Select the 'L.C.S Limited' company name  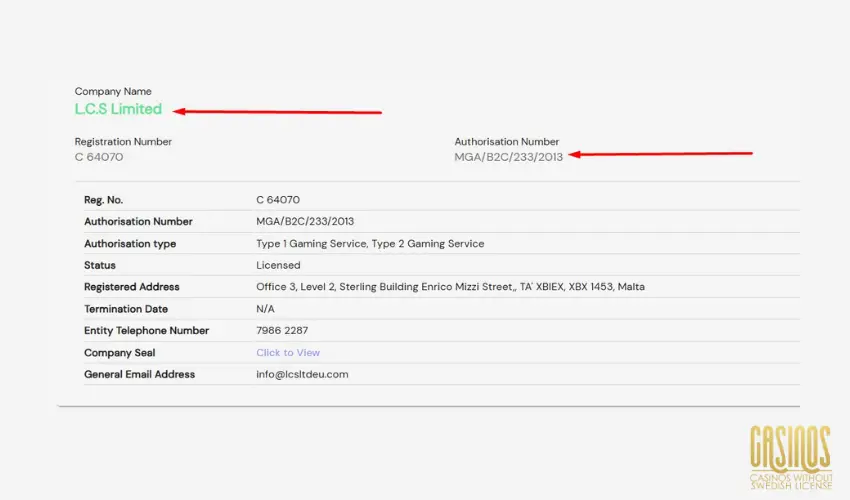(x=118, y=109)
